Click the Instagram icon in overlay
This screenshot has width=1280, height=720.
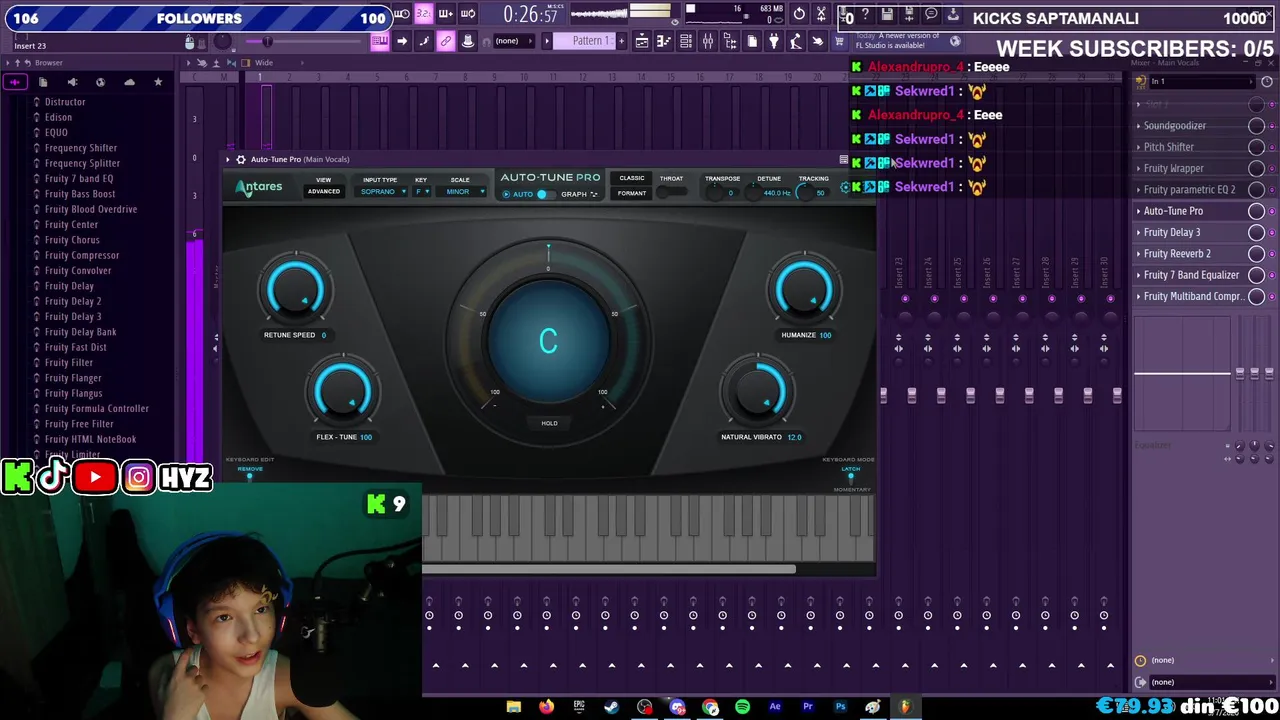pos(139,477)
